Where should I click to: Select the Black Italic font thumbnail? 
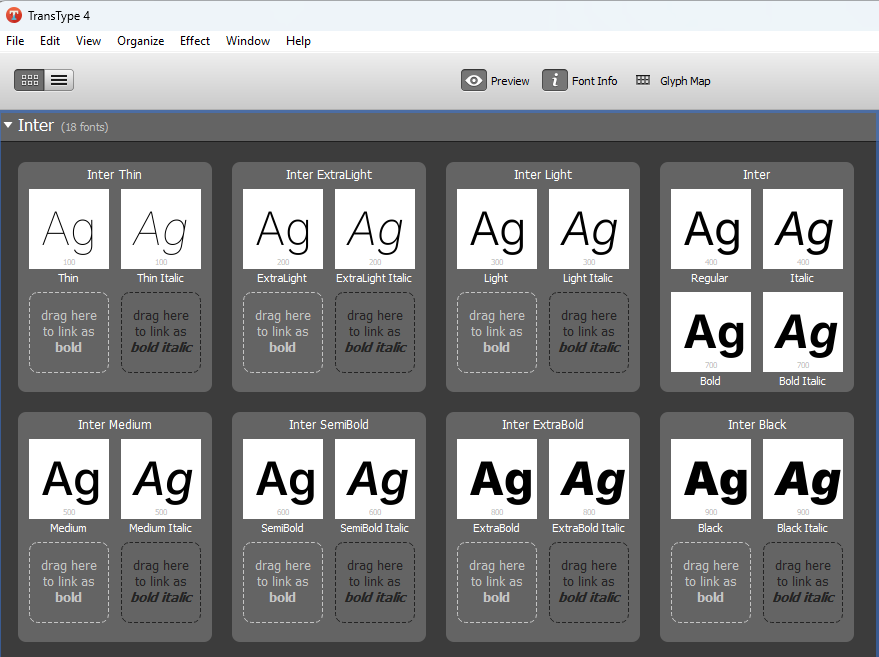(803, 479)
